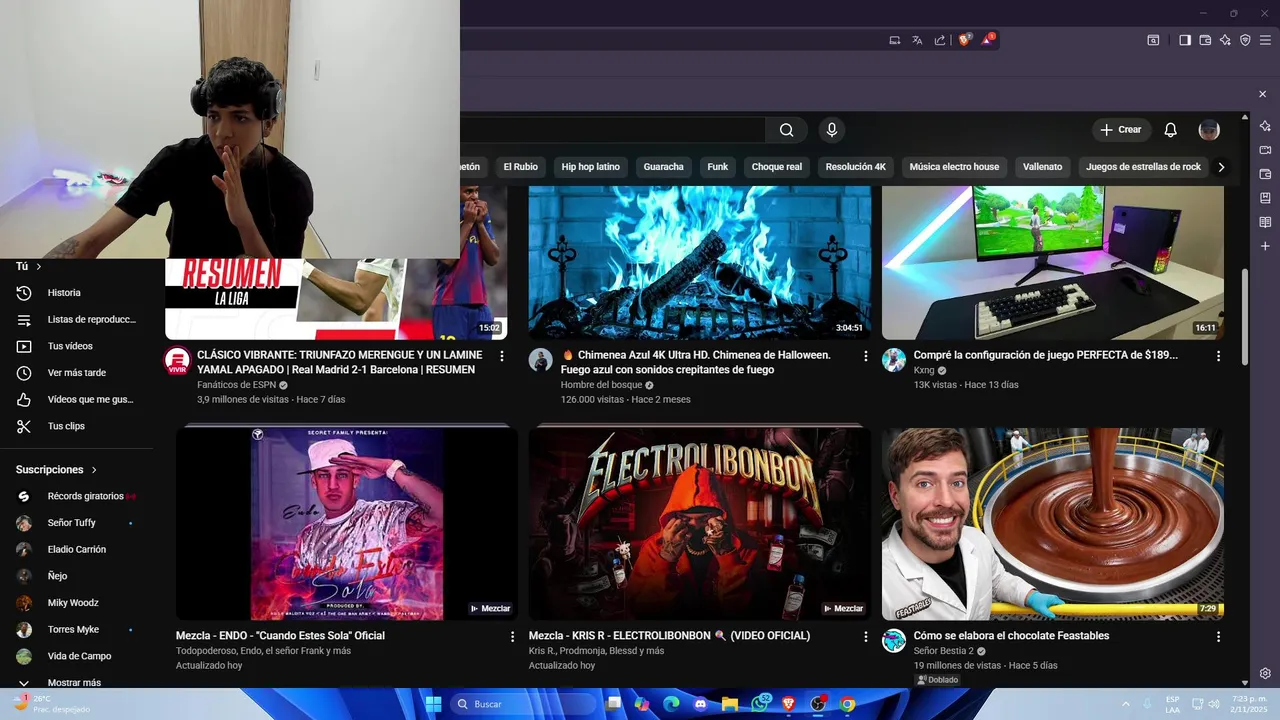Show more filter chips with right arrow
This screenshot has width=1280, height=720.
(1220, 167)
